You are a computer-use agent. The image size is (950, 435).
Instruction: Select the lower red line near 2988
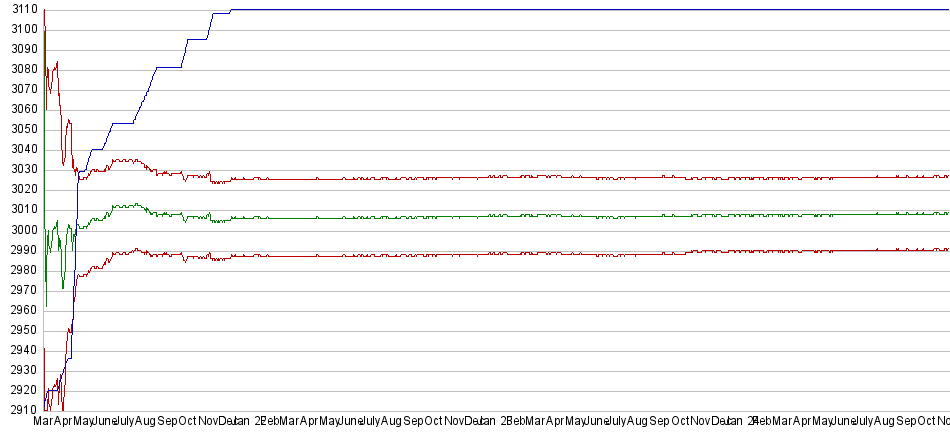pos(600,254)
